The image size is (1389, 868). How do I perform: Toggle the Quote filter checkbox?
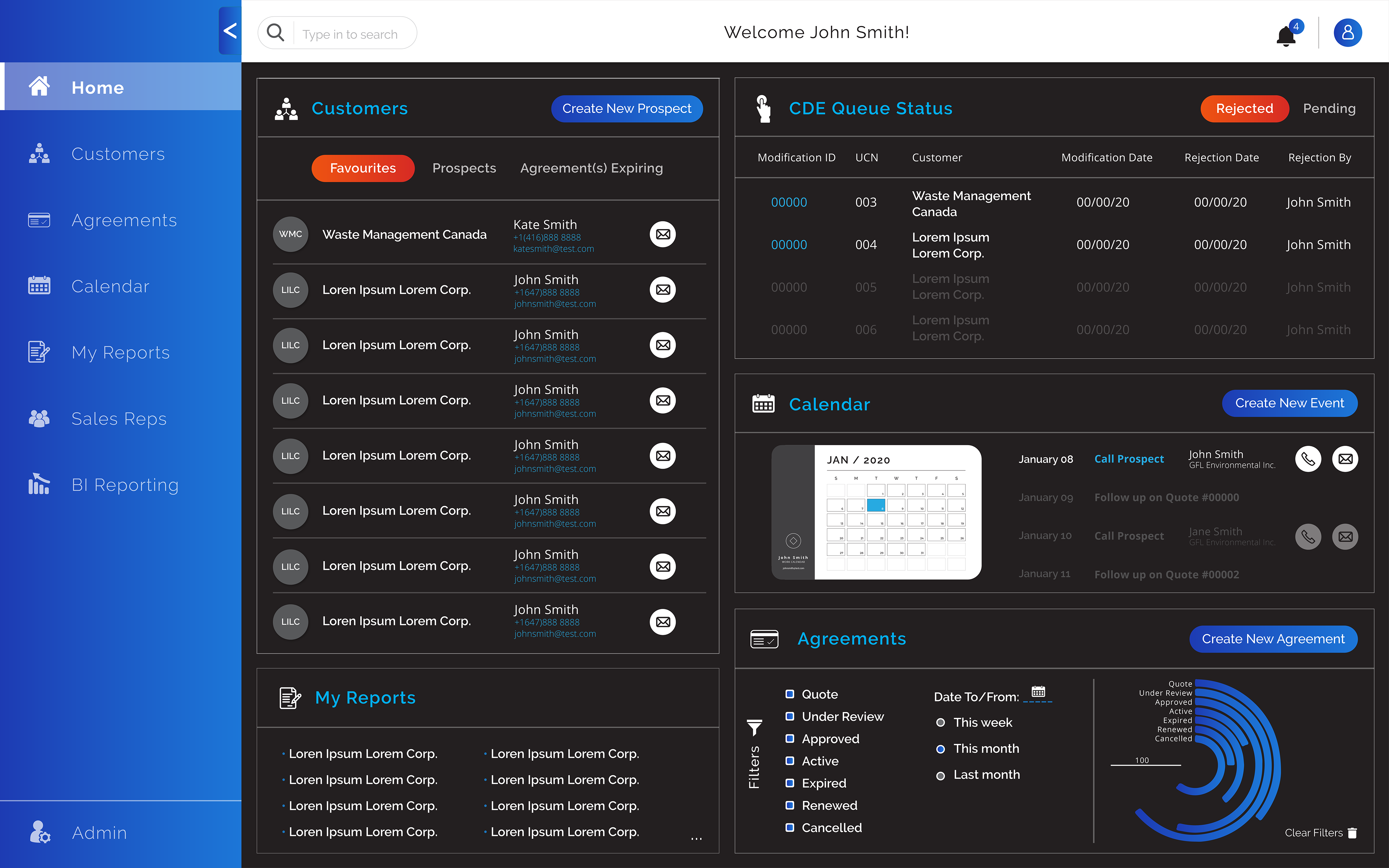coord(790,694)
